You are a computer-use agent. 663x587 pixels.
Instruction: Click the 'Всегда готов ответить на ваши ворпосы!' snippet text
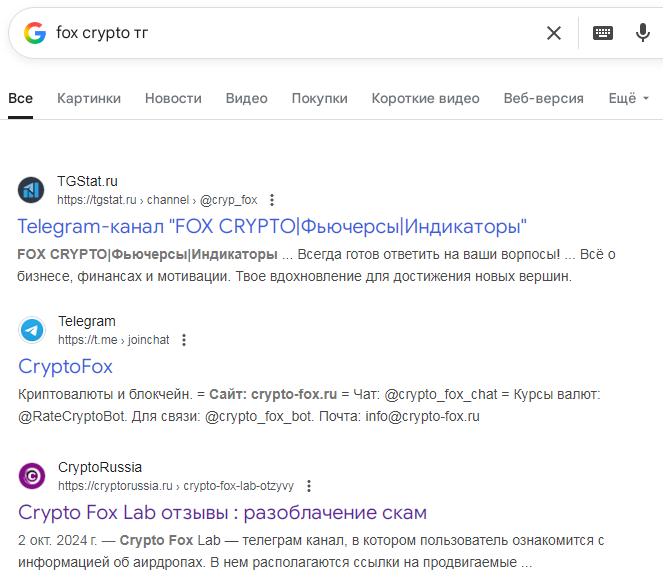(429, 254)
